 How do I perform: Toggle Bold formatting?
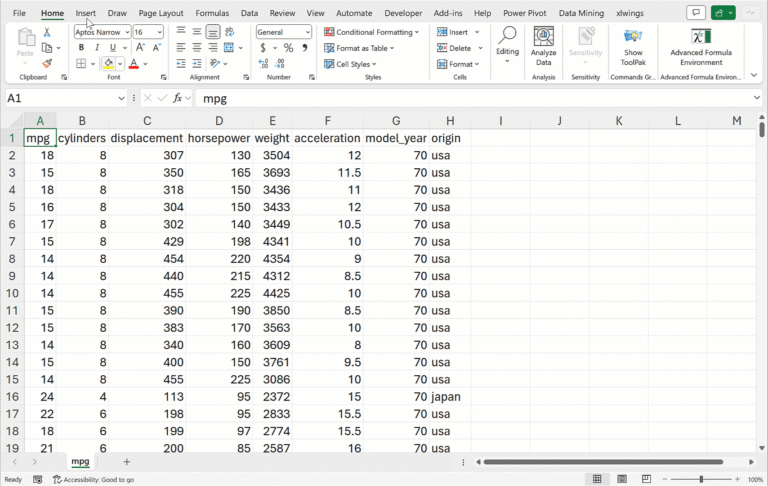coord(81,47)
